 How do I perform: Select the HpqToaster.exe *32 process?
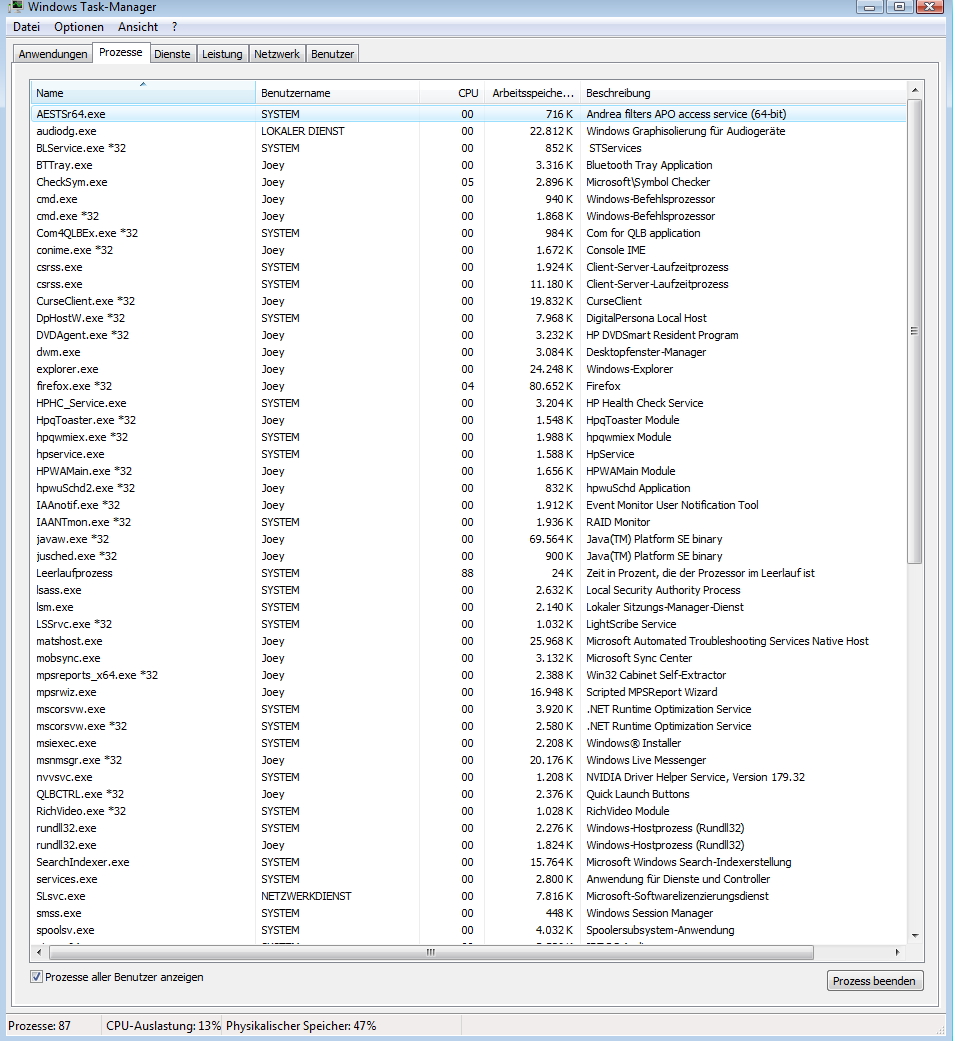pos(469,420)
